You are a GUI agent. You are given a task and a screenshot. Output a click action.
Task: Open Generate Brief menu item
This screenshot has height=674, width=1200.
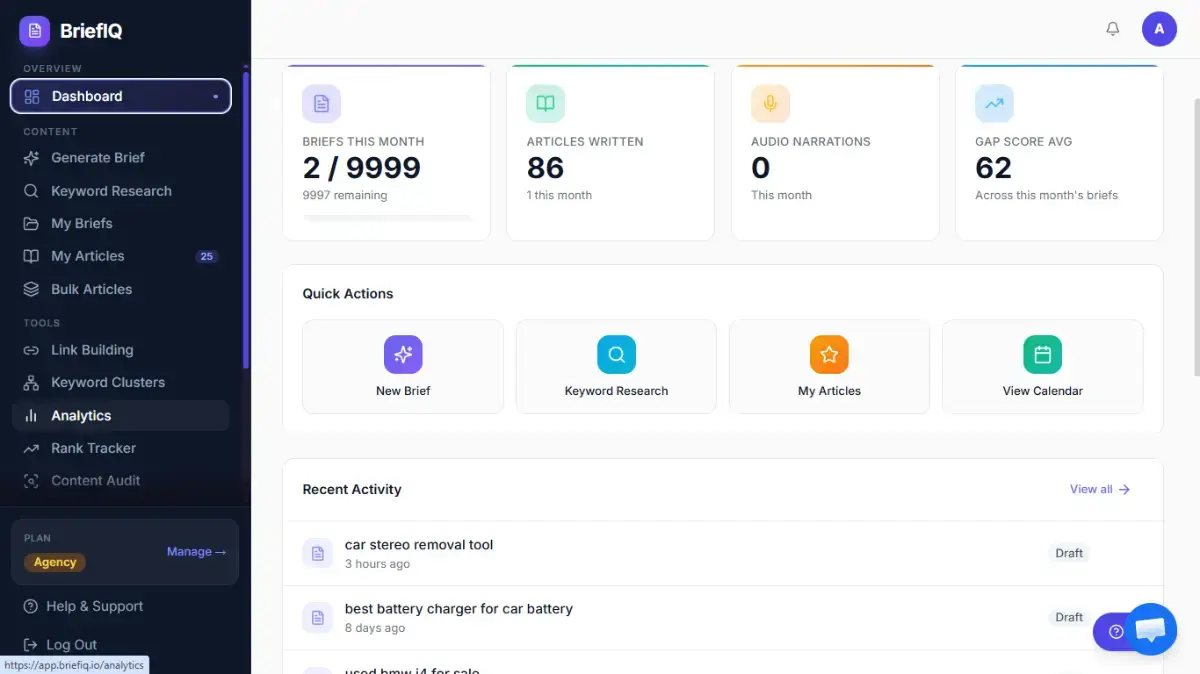coord(121,158)
